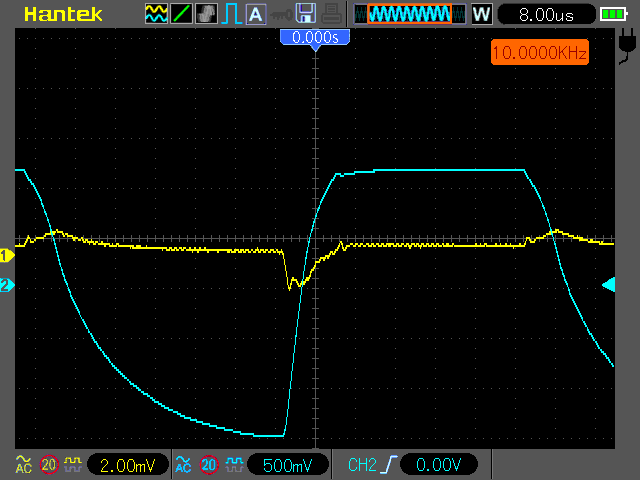Click the rising edge trigger slope icon
The width and height of the screenshot is (640, 480).
coord(391,464)
